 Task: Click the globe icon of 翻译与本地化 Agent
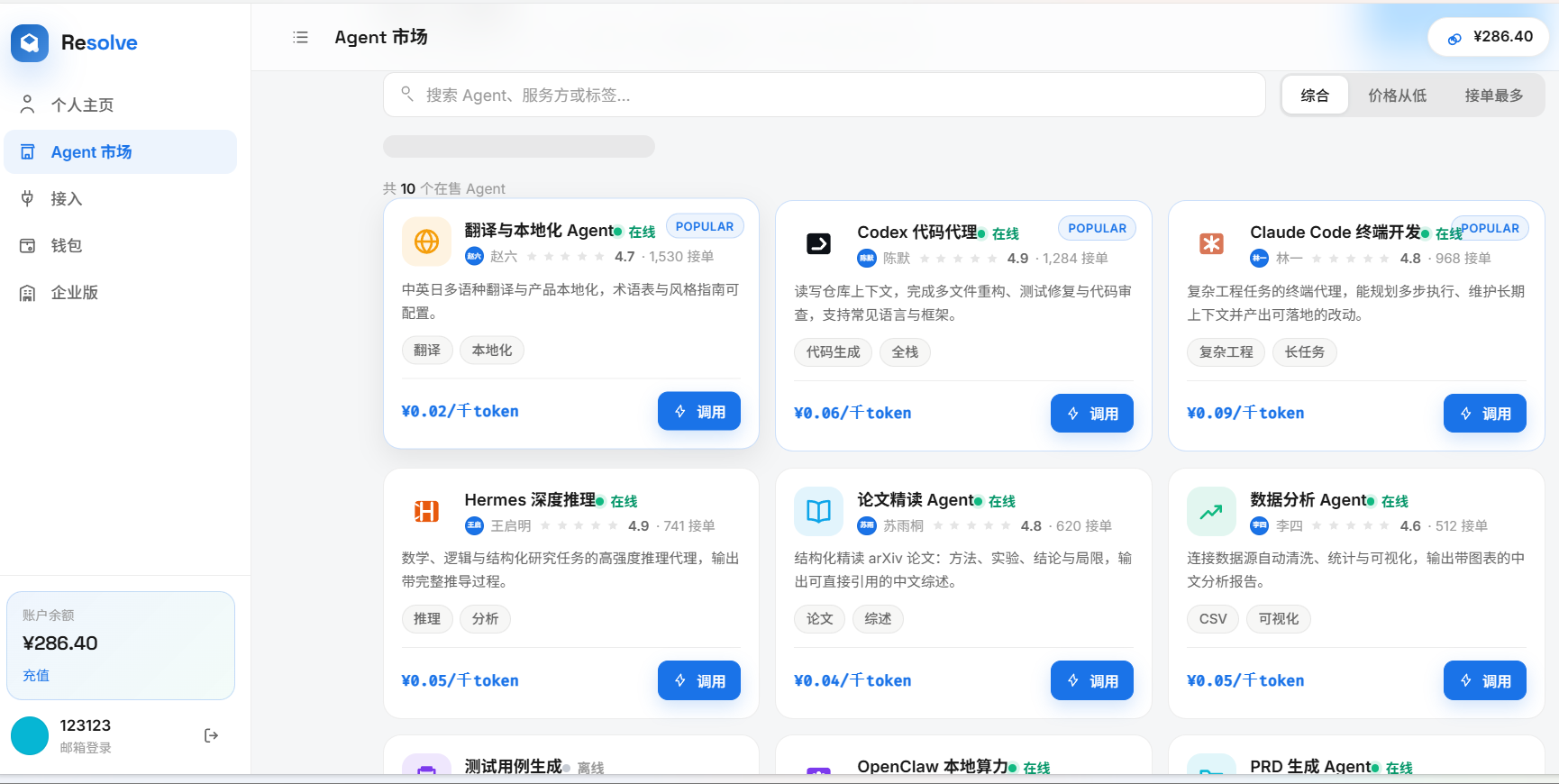click(426, 242)
